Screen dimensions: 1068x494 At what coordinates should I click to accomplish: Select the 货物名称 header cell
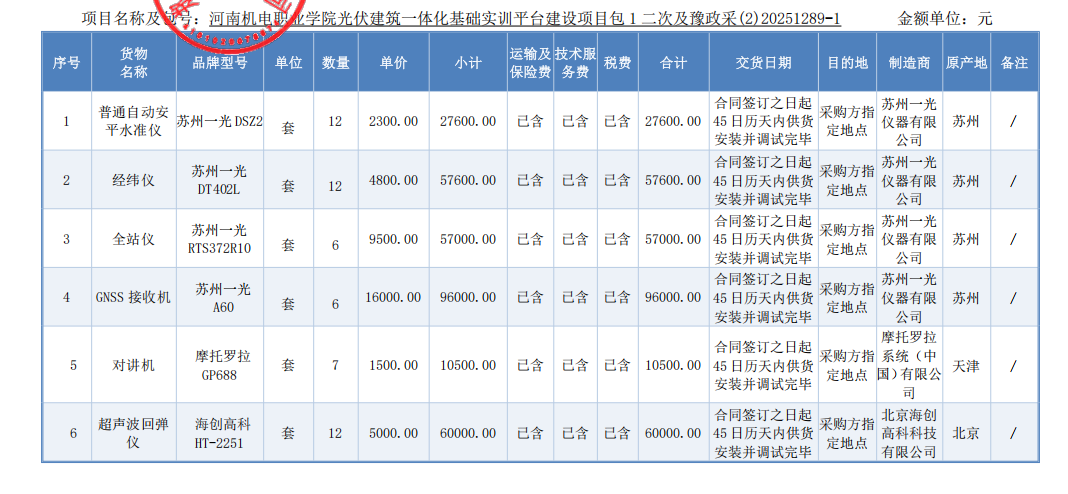133,62
